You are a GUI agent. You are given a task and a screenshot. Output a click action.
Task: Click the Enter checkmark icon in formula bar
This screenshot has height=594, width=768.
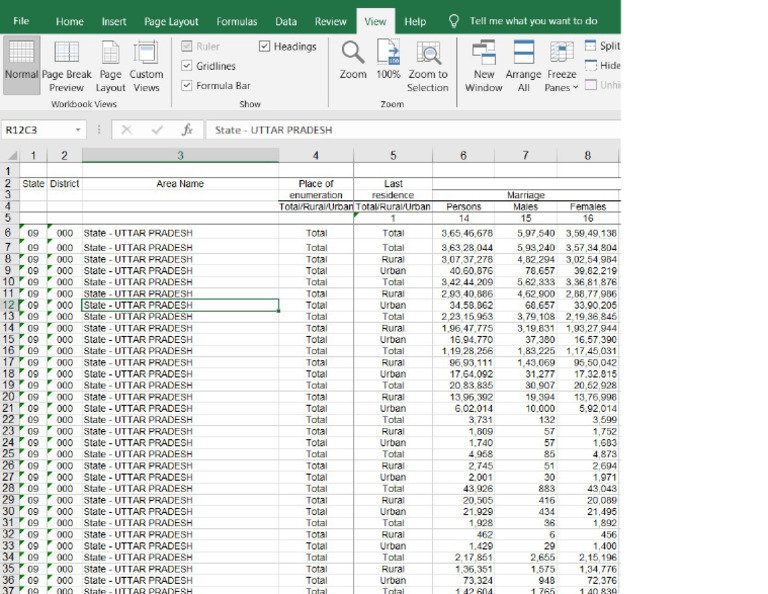point(157,130)
